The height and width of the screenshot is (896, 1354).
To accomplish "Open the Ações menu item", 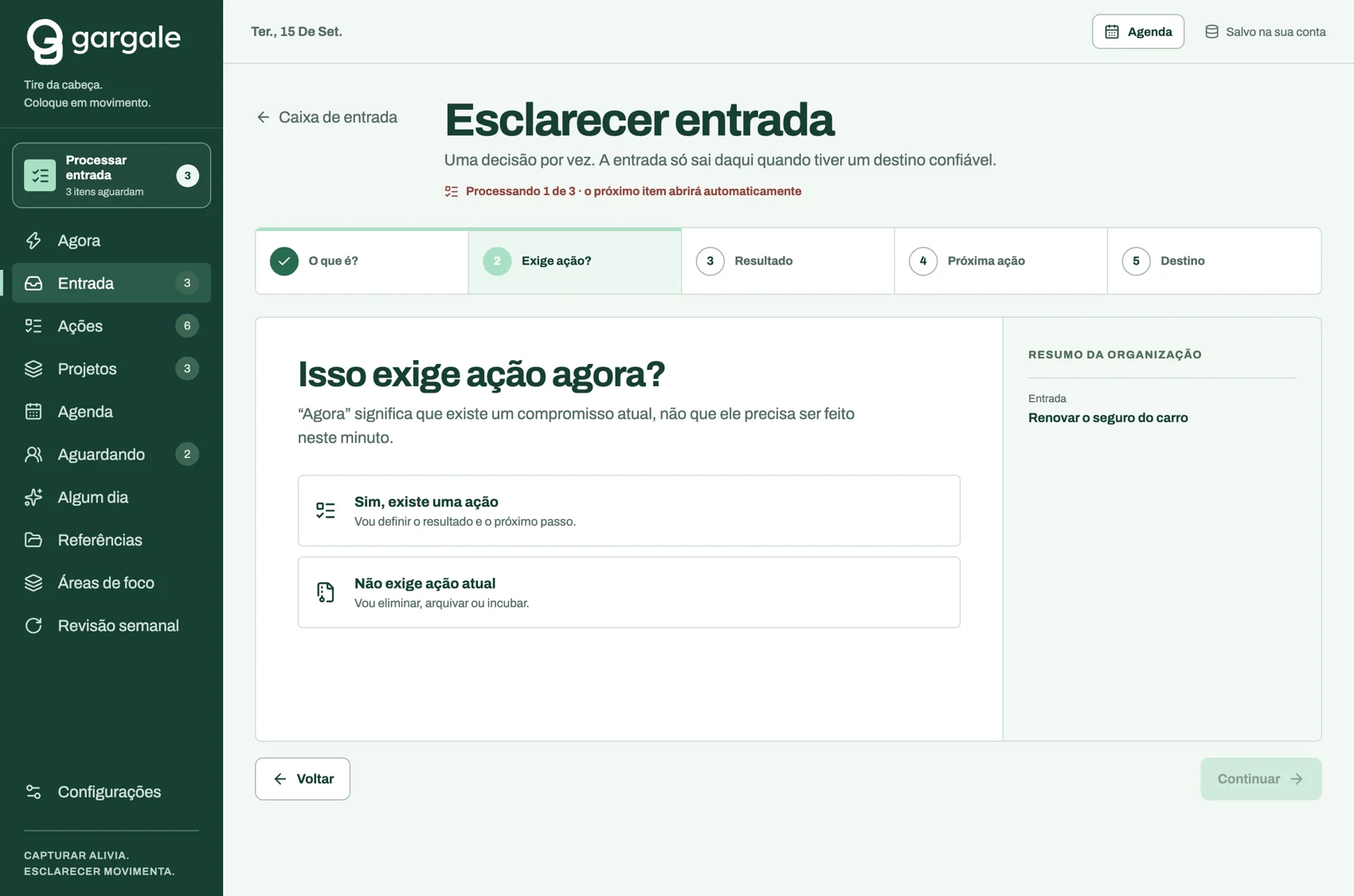I will 112,326.
